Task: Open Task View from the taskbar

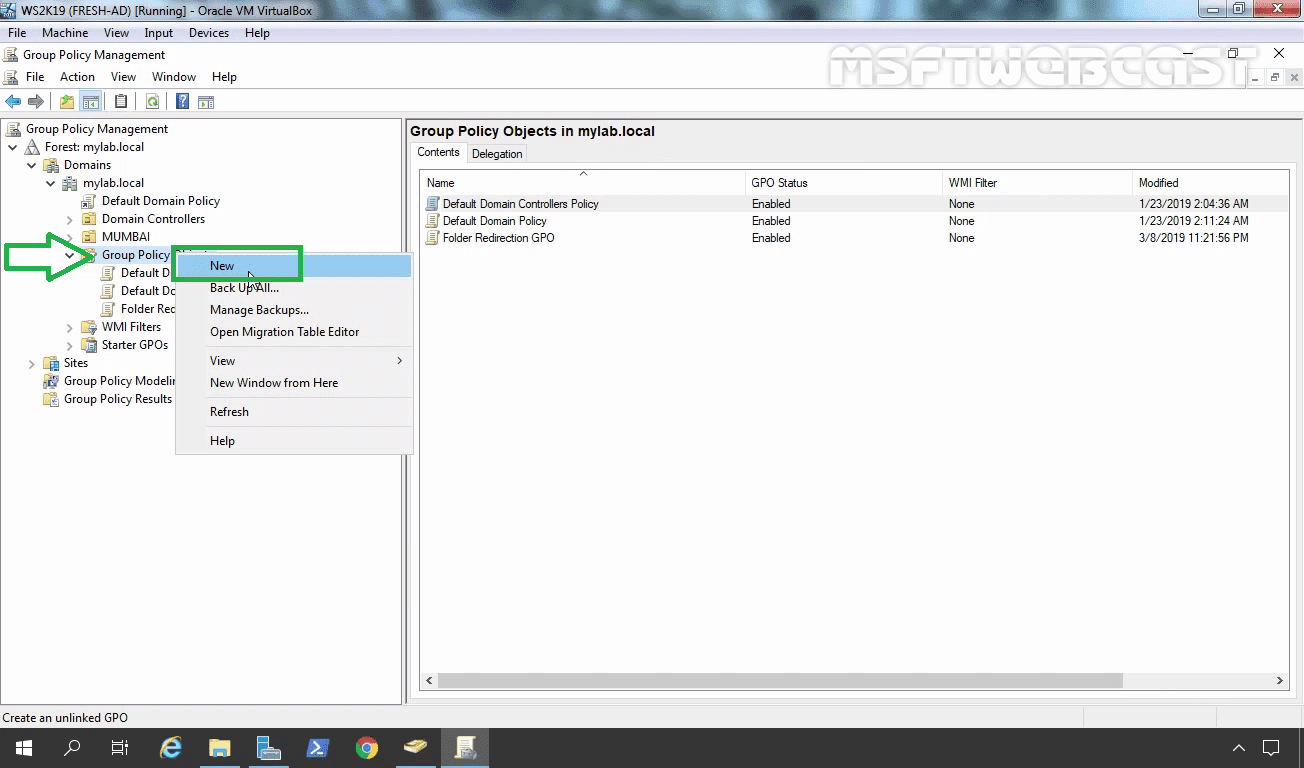Action: (x=120, y=747)
